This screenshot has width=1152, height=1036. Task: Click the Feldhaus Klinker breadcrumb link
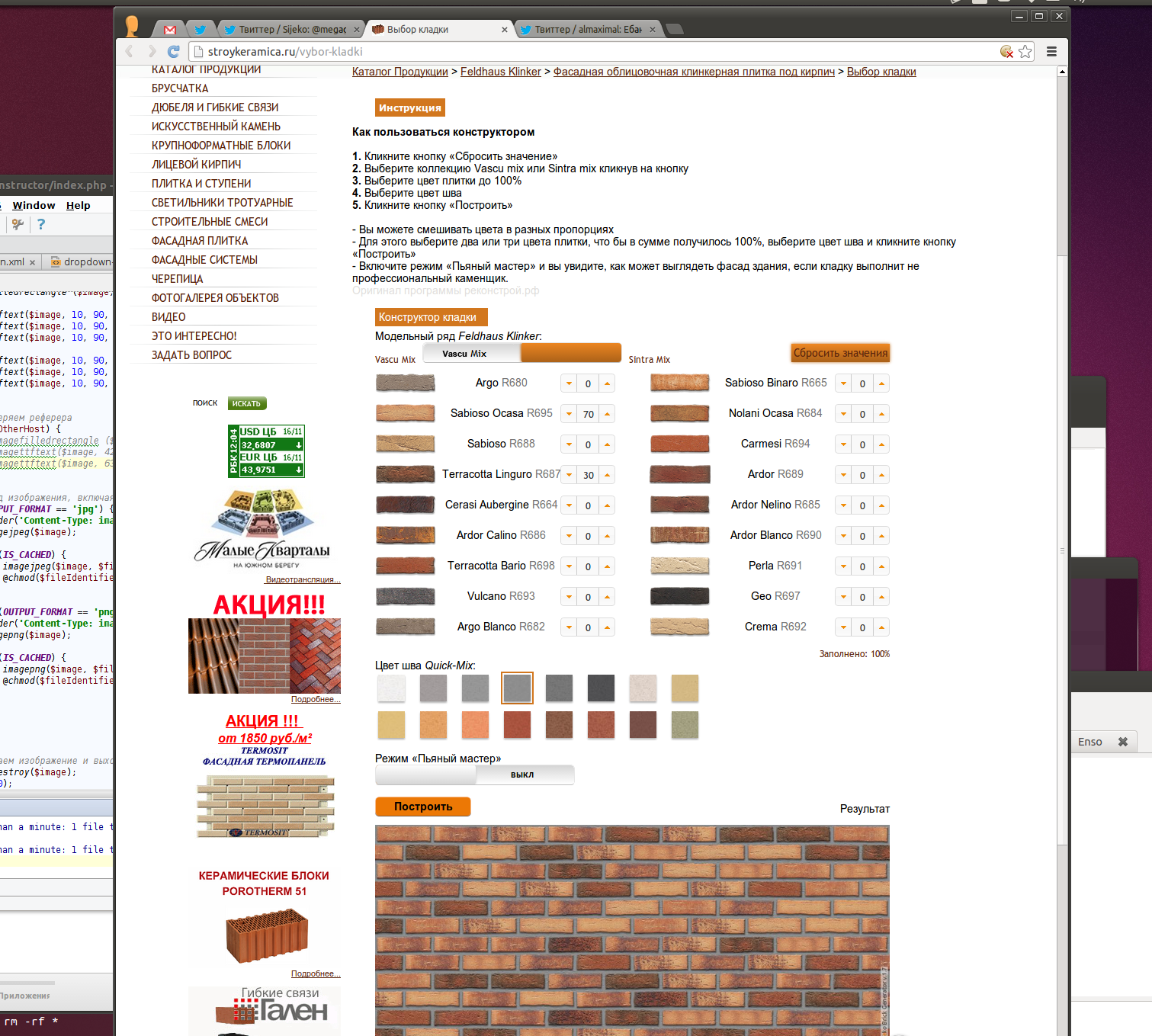(x=500, y=72)
